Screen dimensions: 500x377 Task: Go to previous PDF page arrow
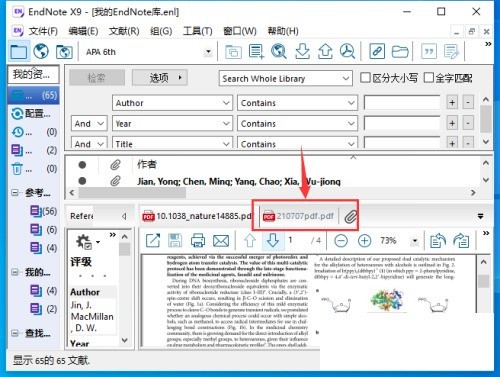[x=250, y=240]
